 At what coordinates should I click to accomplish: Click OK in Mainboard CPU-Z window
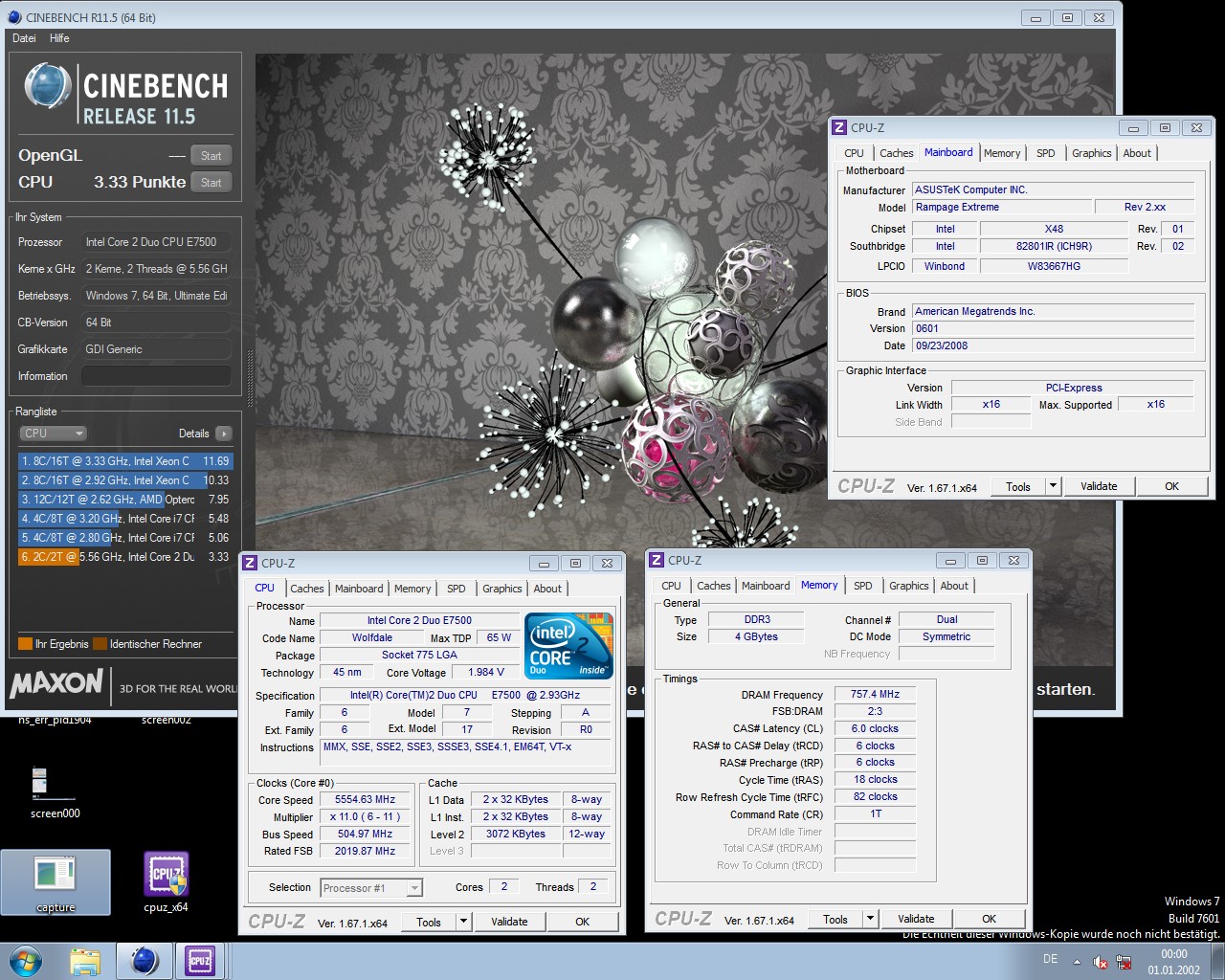click(1172, 486)
